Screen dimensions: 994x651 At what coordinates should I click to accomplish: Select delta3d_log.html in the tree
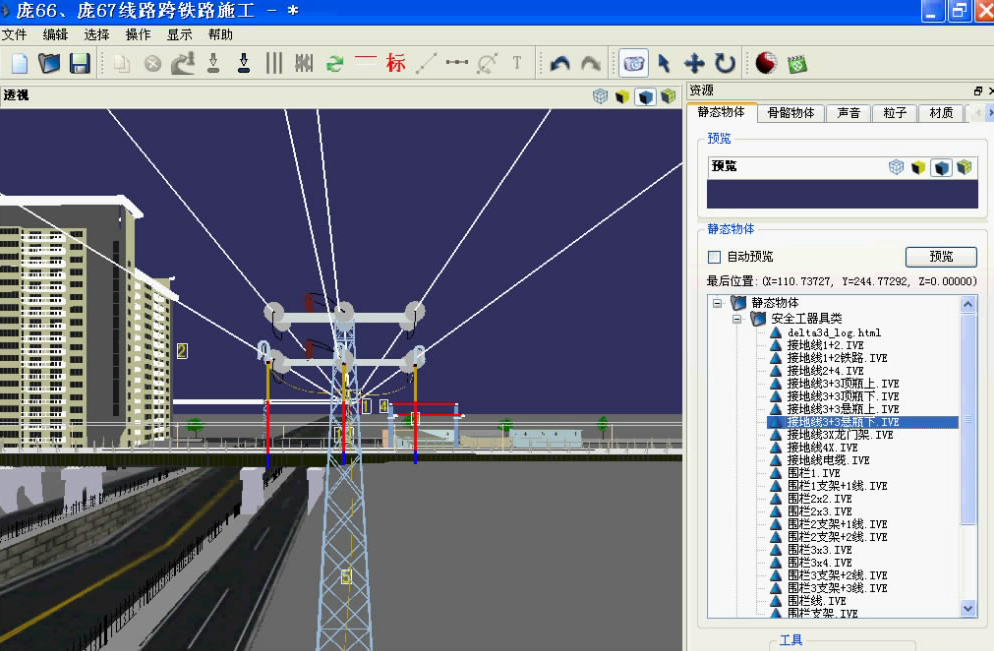(834, 333)
